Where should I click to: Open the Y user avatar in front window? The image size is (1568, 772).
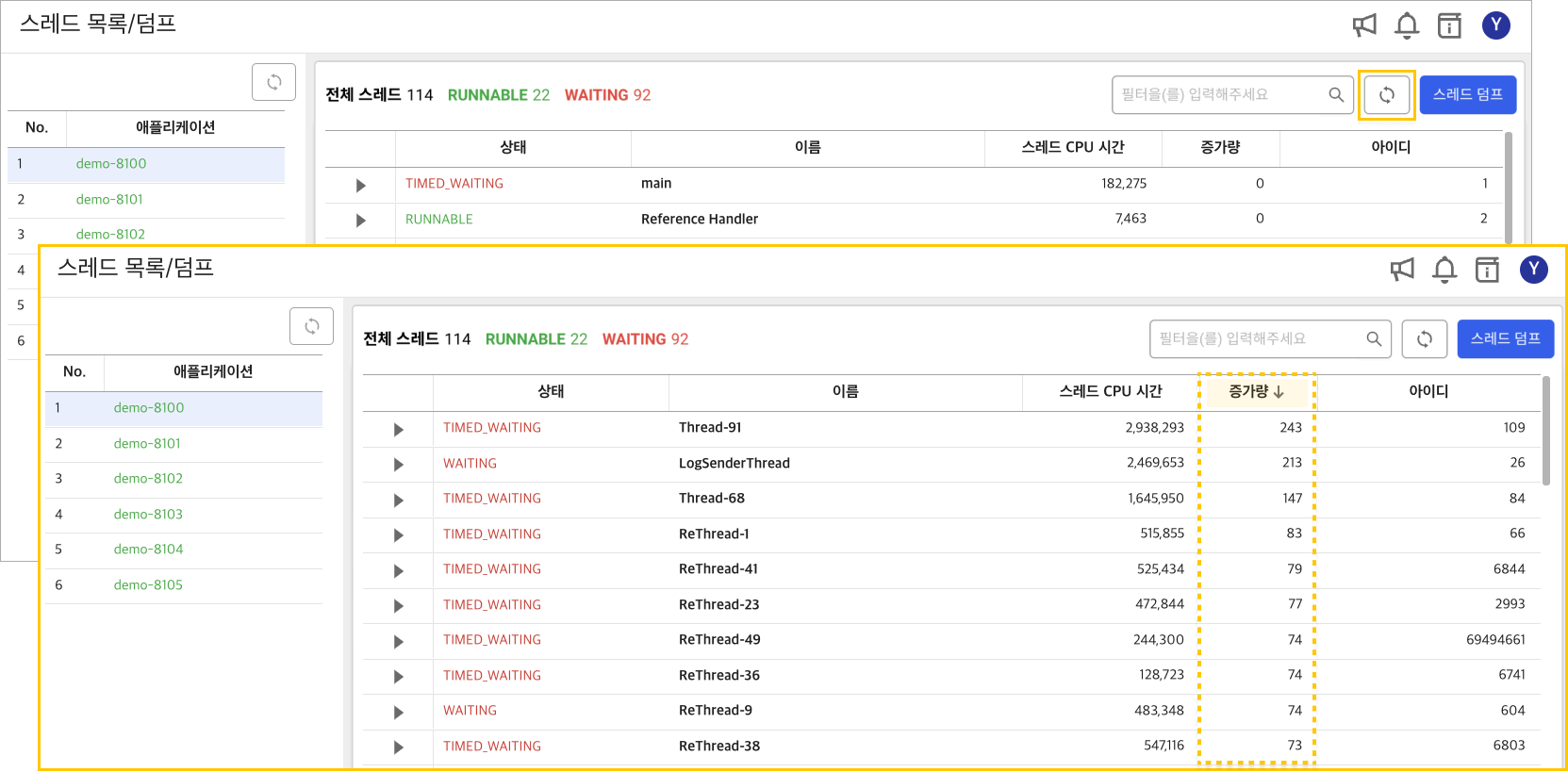[1534, 270]
